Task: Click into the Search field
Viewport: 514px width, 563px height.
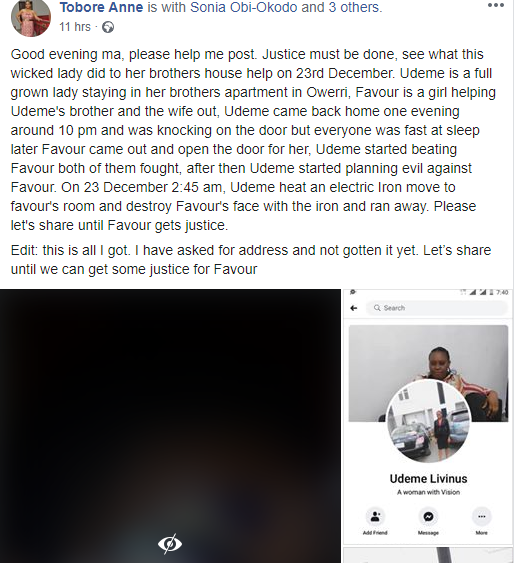Action: point(437,308)
